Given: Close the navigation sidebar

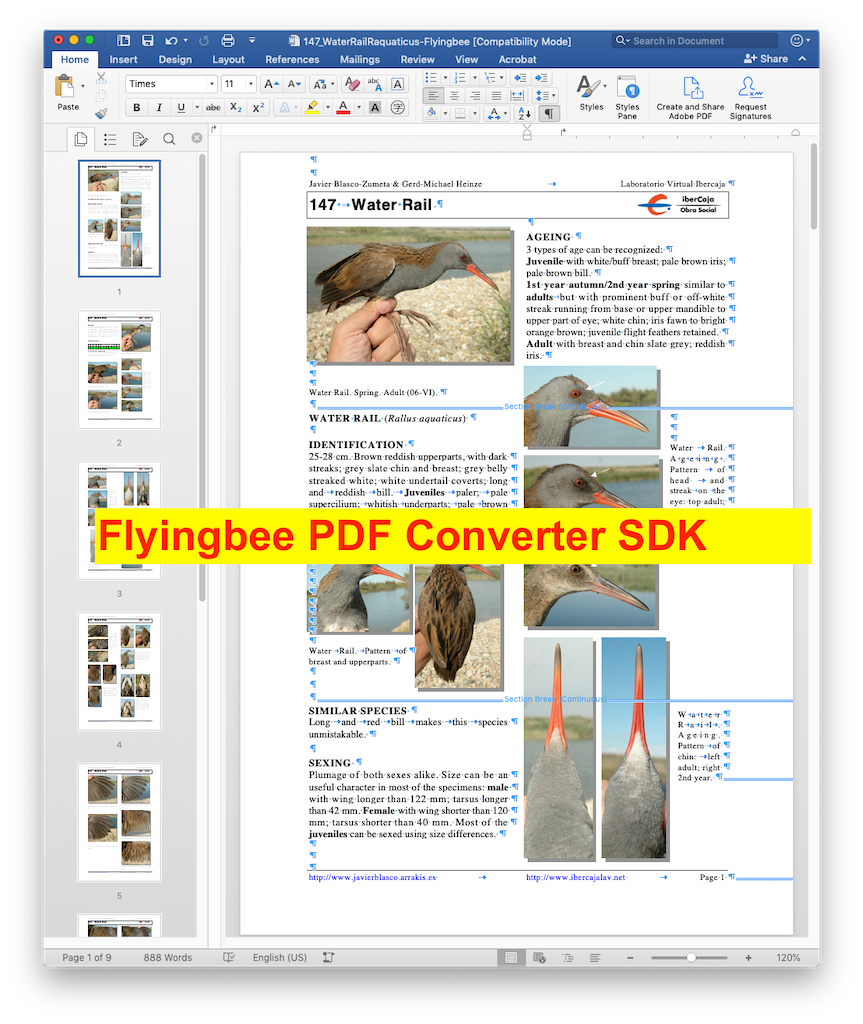Looking at the screenshot, I should click(x=197, y=138).
